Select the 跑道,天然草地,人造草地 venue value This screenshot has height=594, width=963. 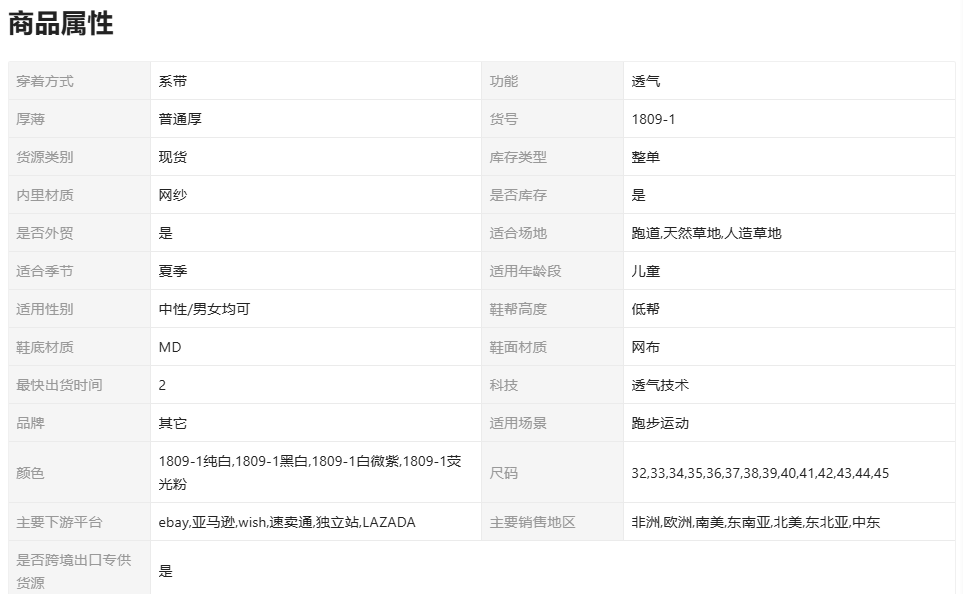(706, 233)
